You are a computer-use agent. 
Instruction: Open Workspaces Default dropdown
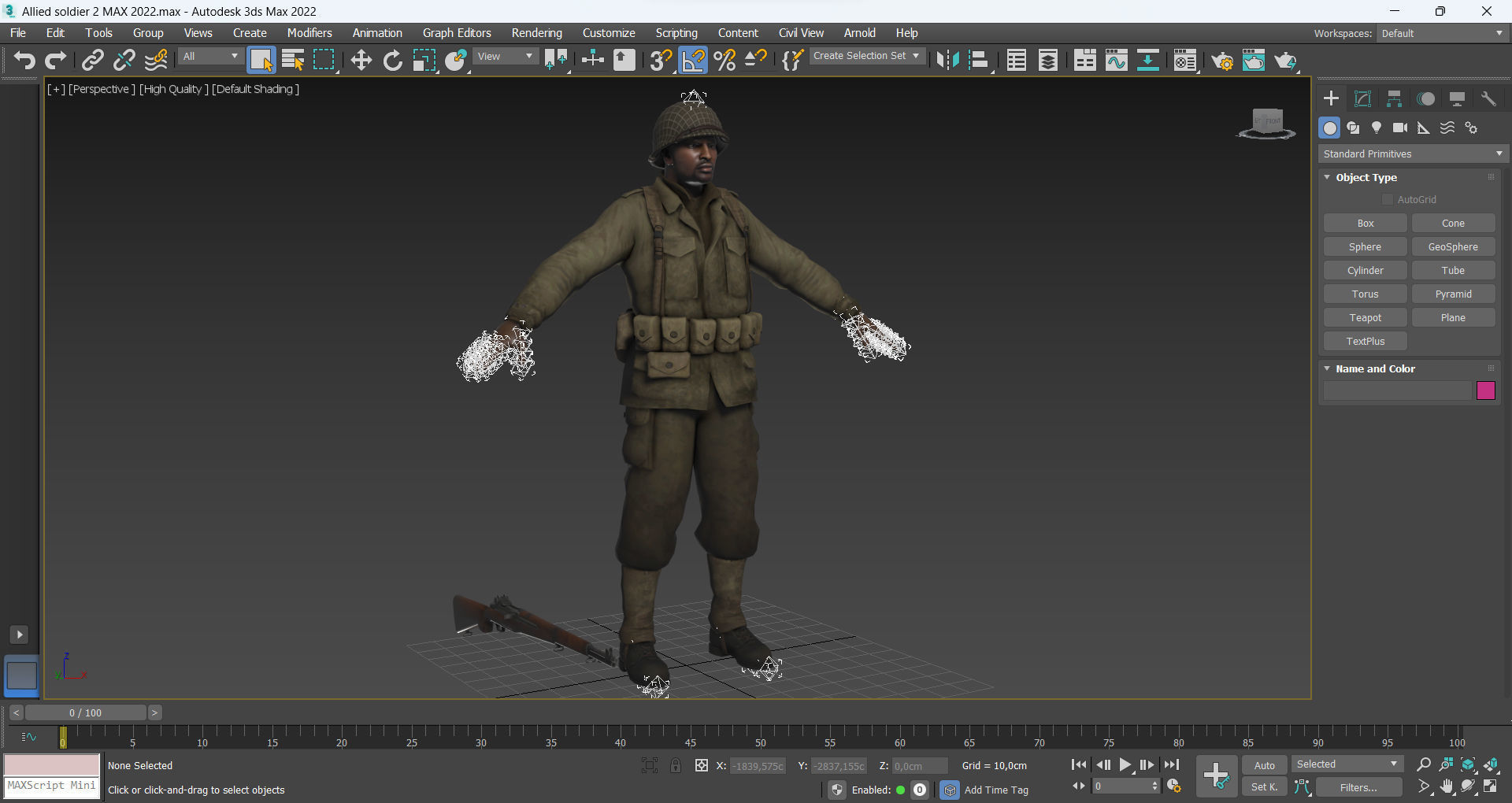(x=1442, y=33)
